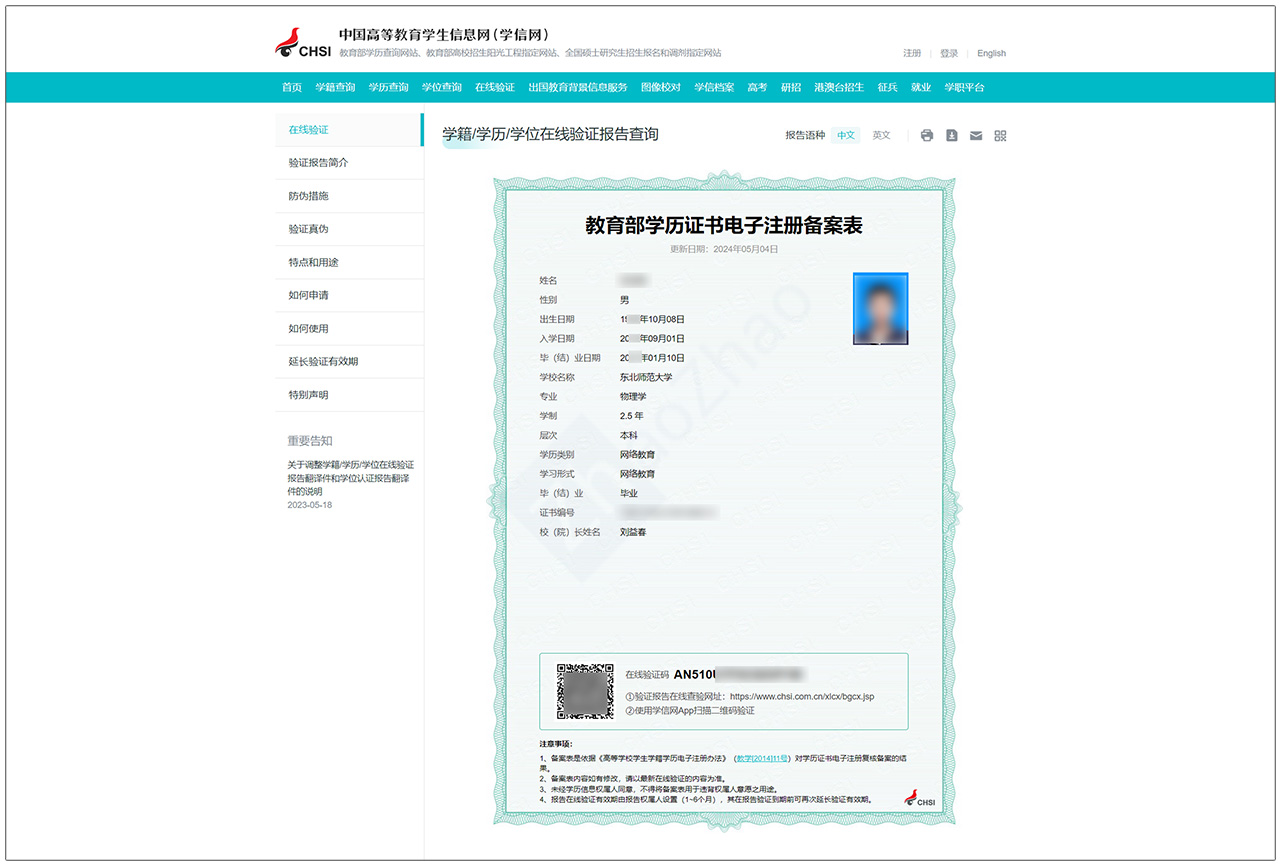Print the verification report
The image size is (1280, 865).
pos(926,135)
